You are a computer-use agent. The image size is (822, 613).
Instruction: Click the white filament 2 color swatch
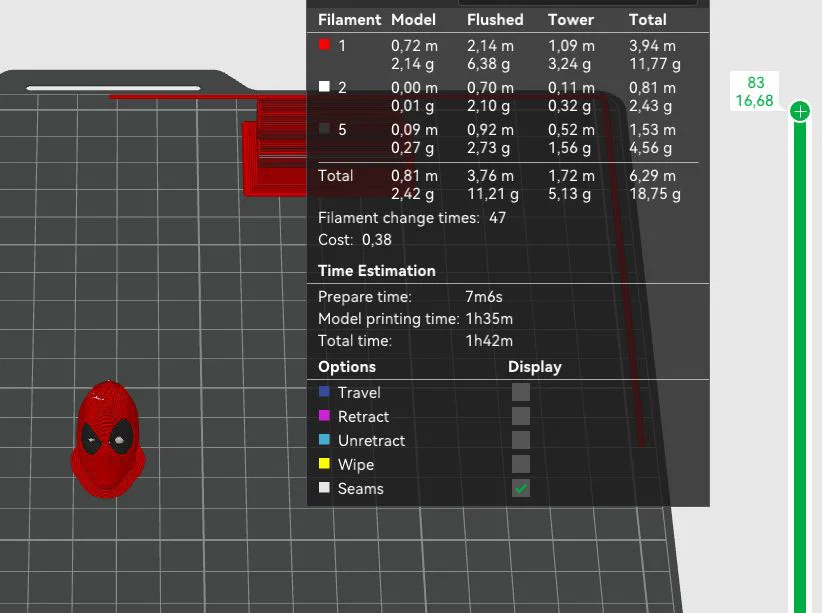tap(325, 87)
